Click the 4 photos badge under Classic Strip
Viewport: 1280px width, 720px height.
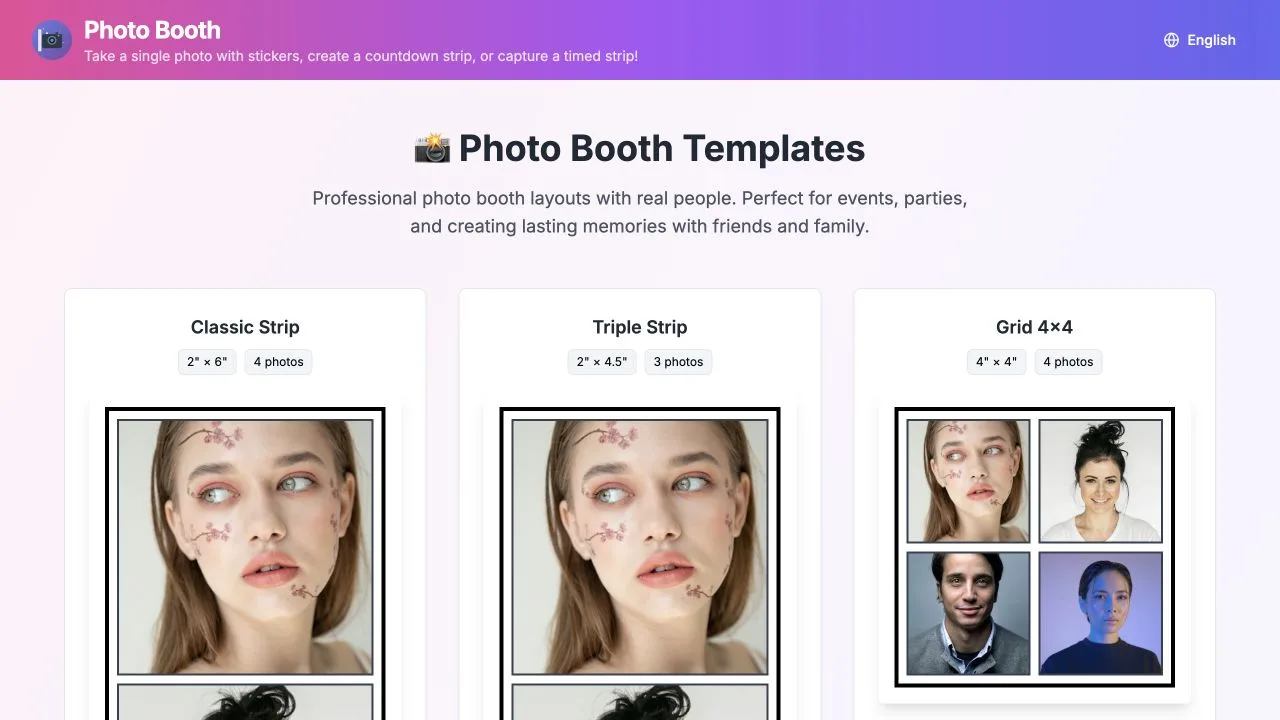[x=278, y=362]
